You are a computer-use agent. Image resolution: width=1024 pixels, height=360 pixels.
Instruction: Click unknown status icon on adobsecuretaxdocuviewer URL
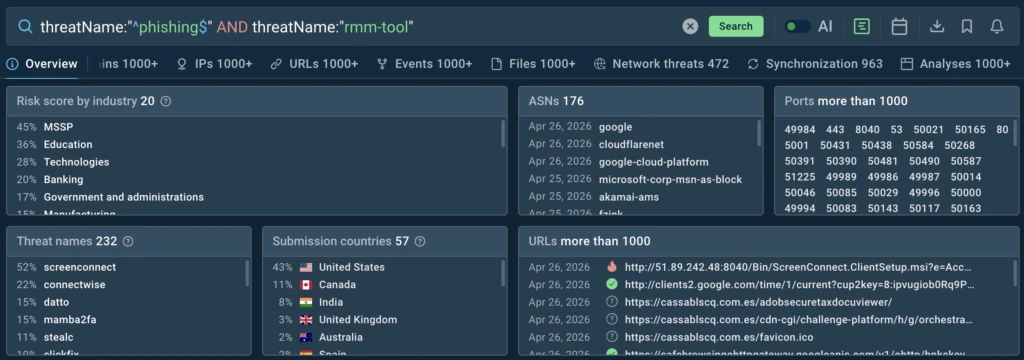pos(611,302)
